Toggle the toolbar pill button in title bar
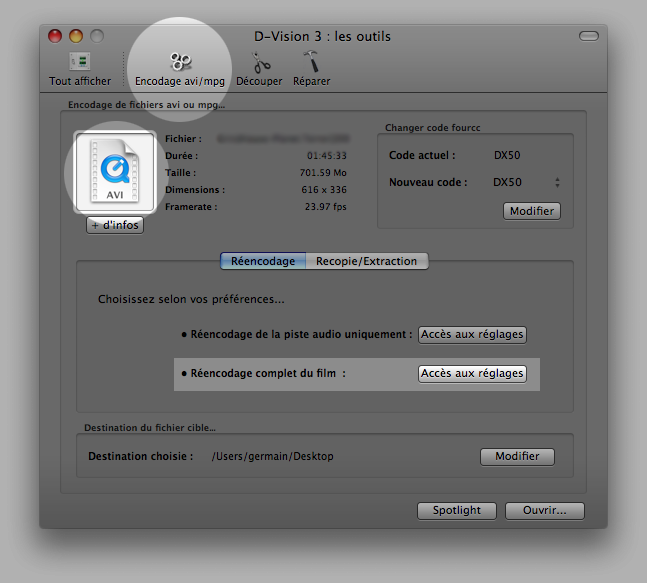 coord(589,36)
